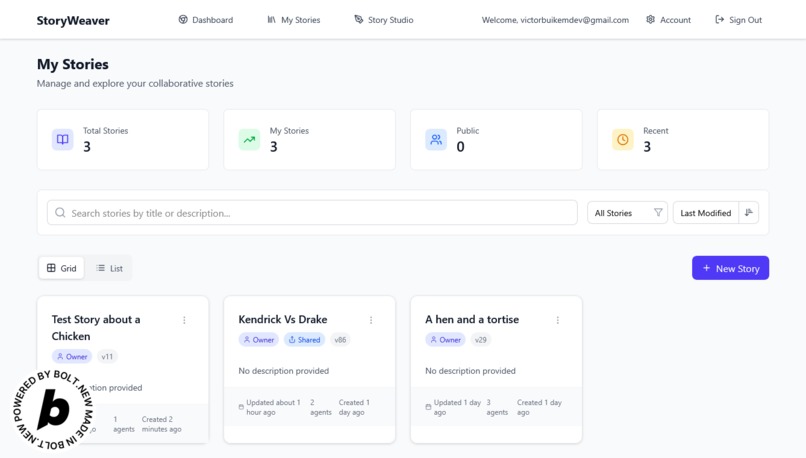Viewport: 806px width, 458px height.
Task: Click '3 agents' on A hen and a tortise
Action: tap(497, 407)
